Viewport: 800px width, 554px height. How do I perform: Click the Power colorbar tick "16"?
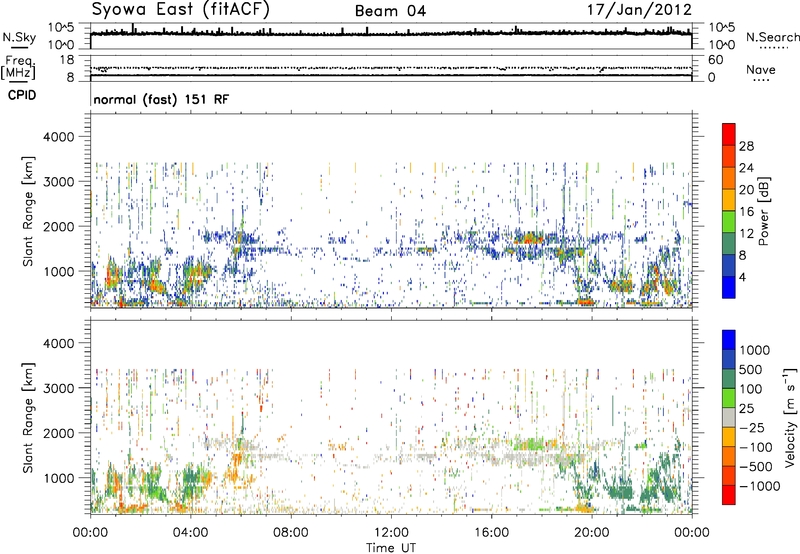(x=746, y=212)
